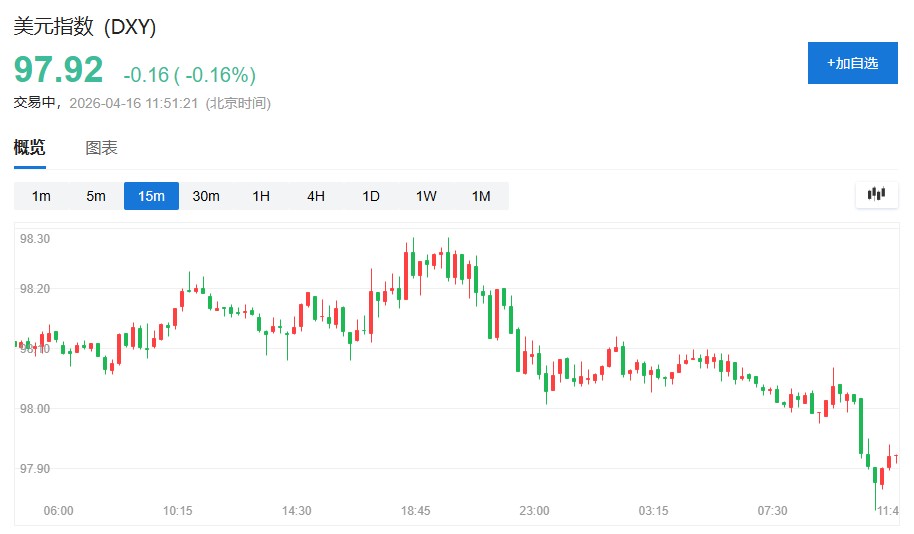Screen dimensions: 914x534
Task: Click the 97.92 current price
Action: tap(58, 70)
